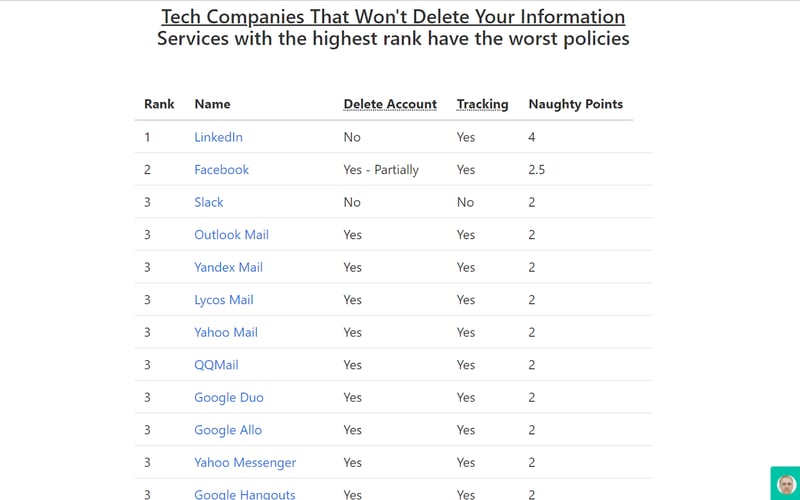
Task: Open the Facebook link
Action: tap(221, 170)
